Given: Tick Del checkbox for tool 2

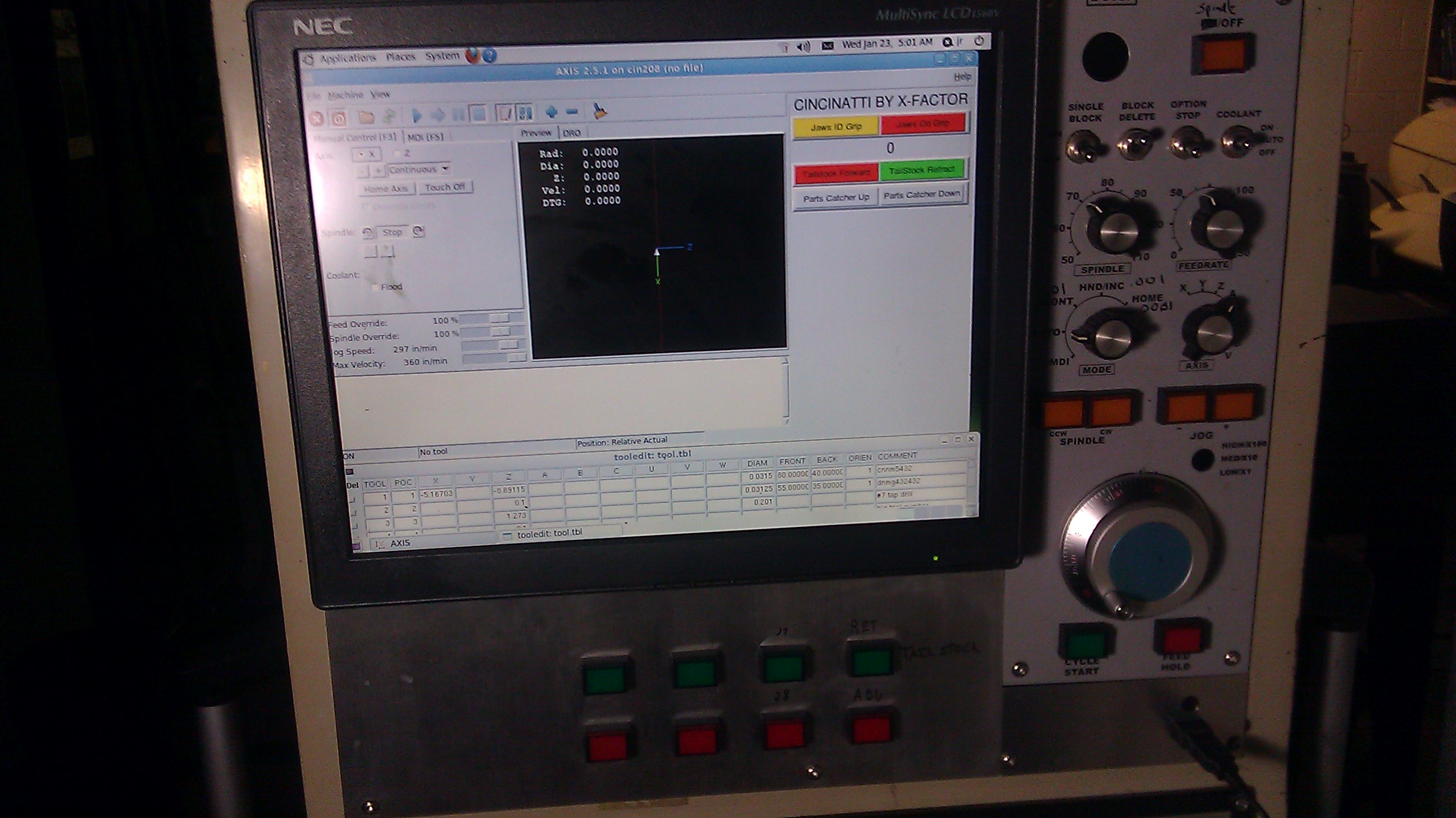Looking at the screenshot, I should tap(353, 512).
